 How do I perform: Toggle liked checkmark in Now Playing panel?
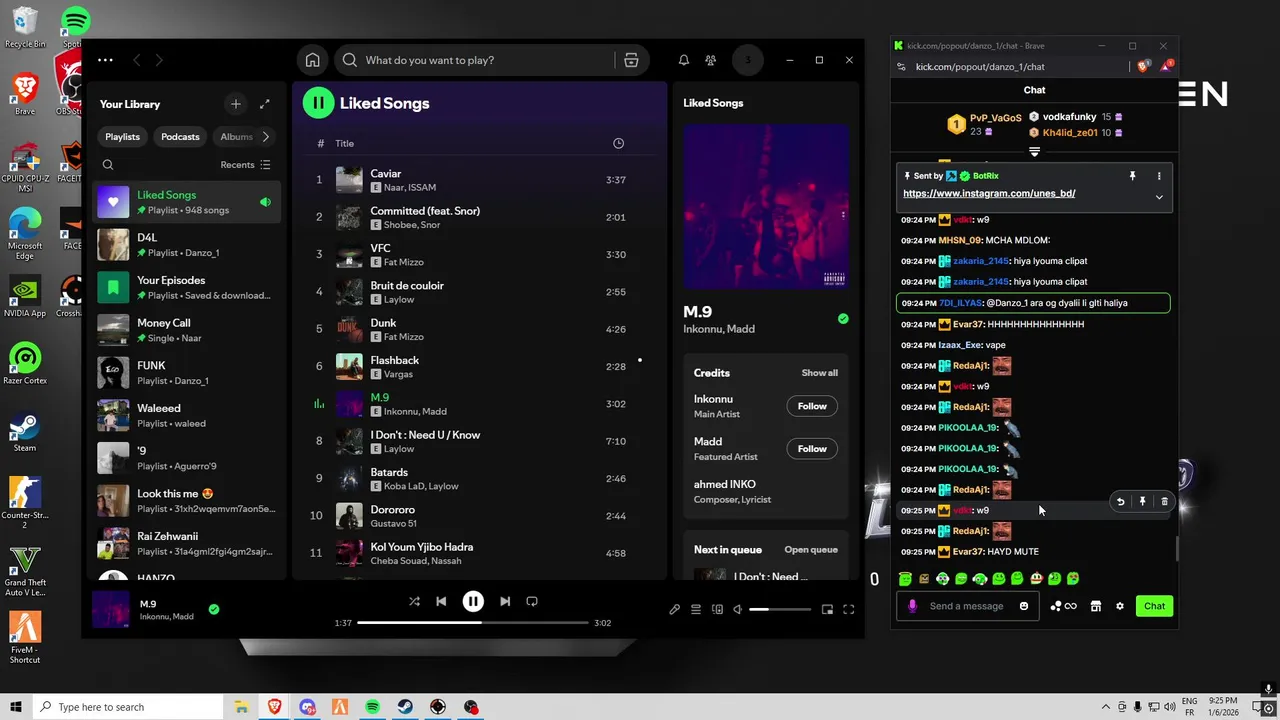(x=843, y=319)
